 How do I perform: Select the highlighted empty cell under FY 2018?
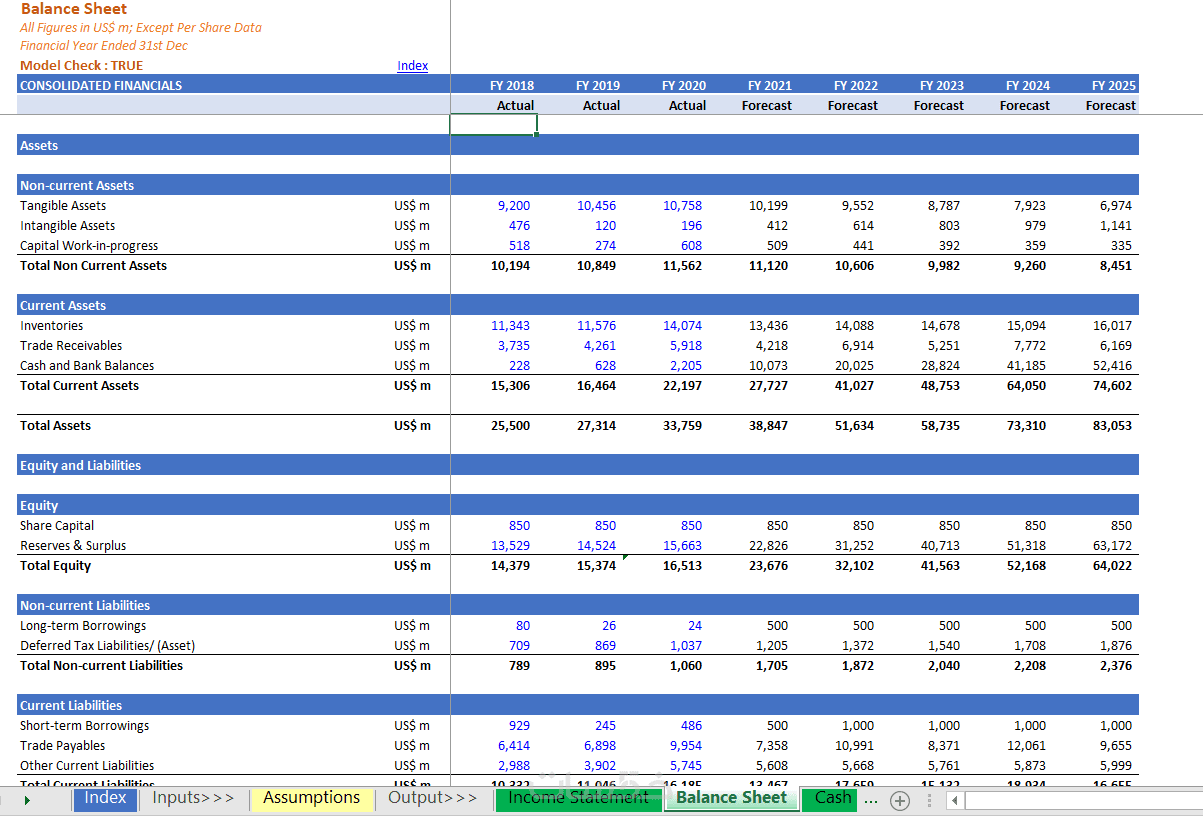tap(494, 125)
